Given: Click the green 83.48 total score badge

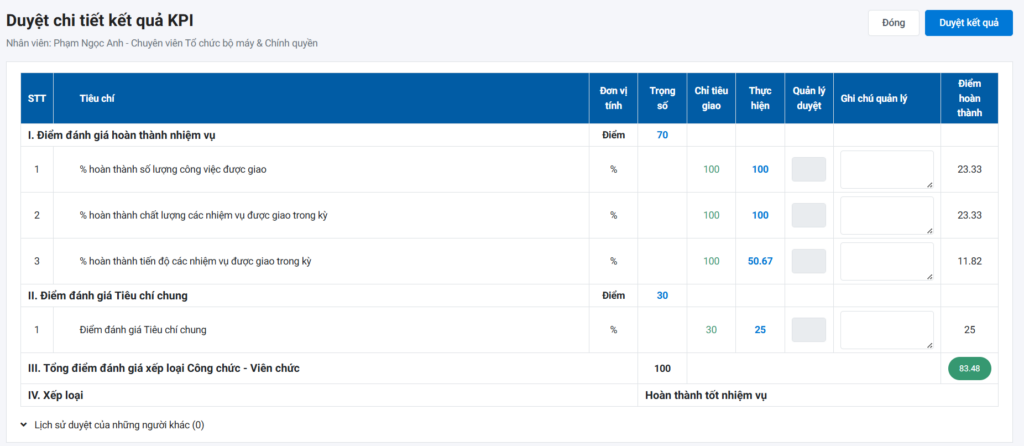Looking at the screenshot, I should pyautogui.click(x=968, y=369).
